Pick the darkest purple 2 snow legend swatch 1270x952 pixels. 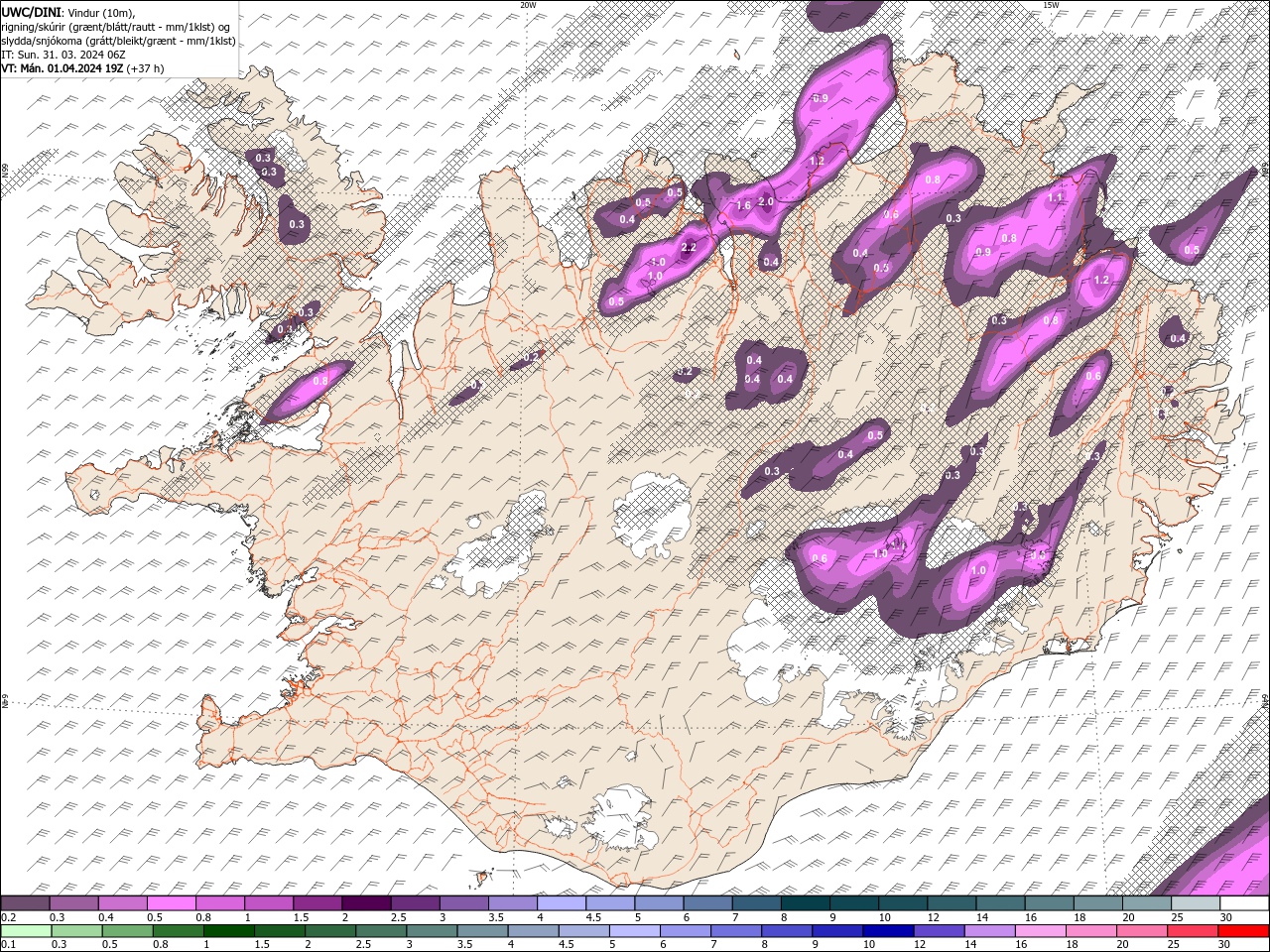[366, 903]
